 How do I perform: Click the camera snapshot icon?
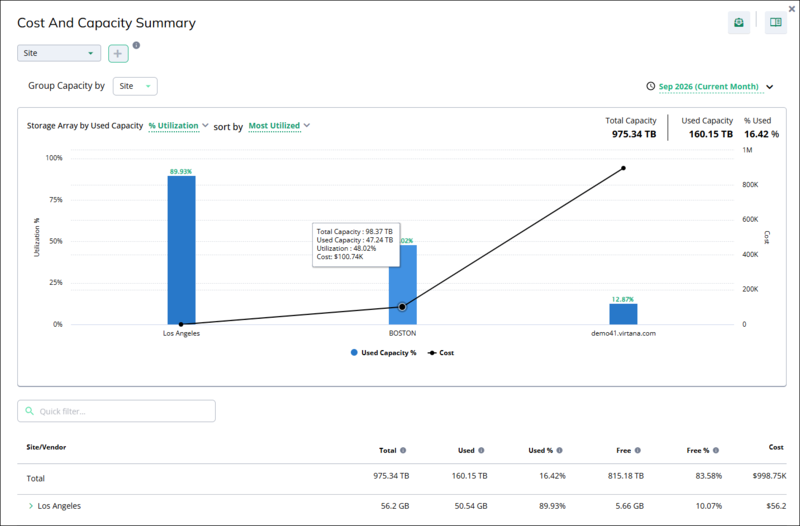pos(739,22)
